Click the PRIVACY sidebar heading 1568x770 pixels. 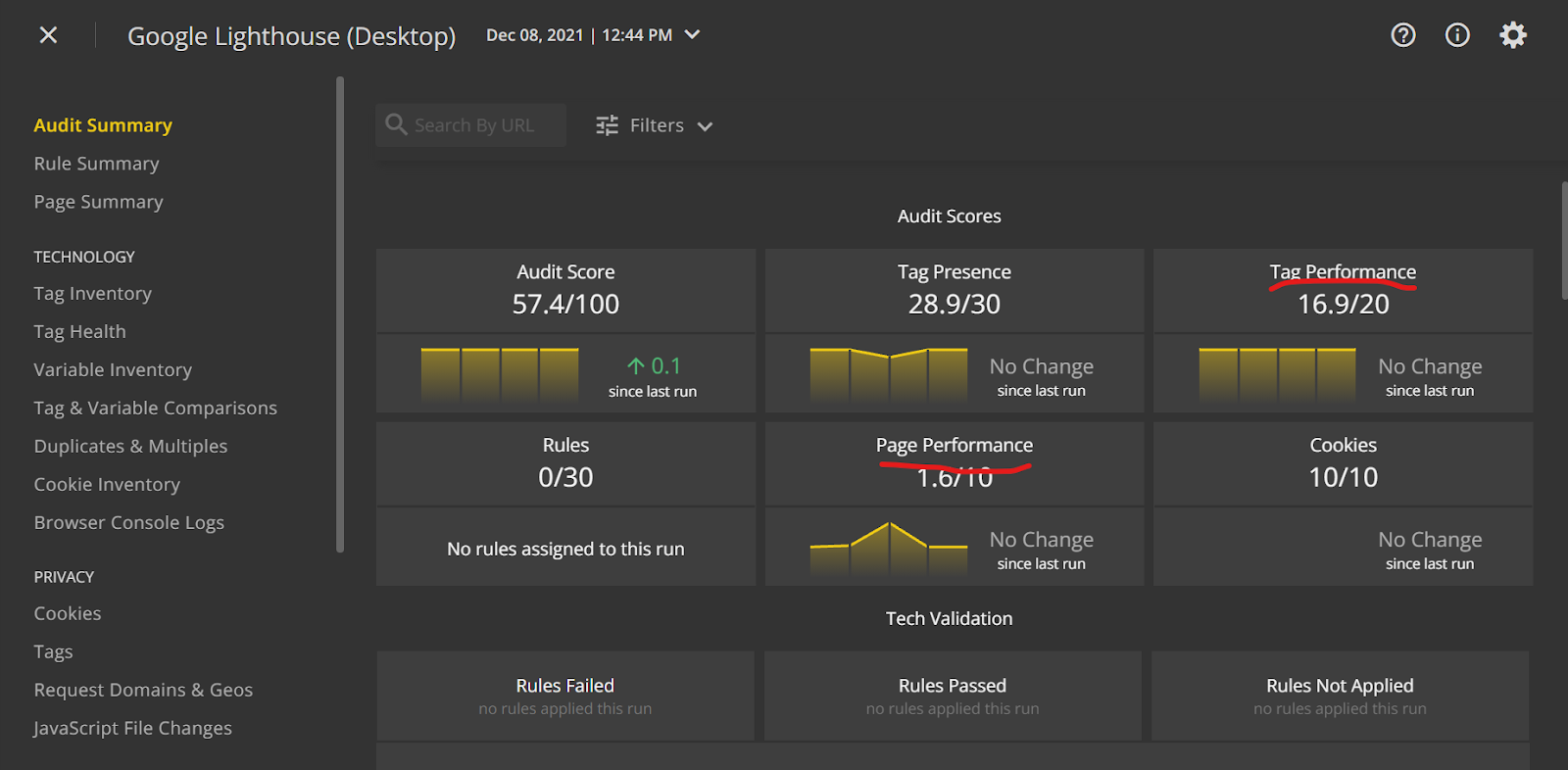click(x=64, y=577)
